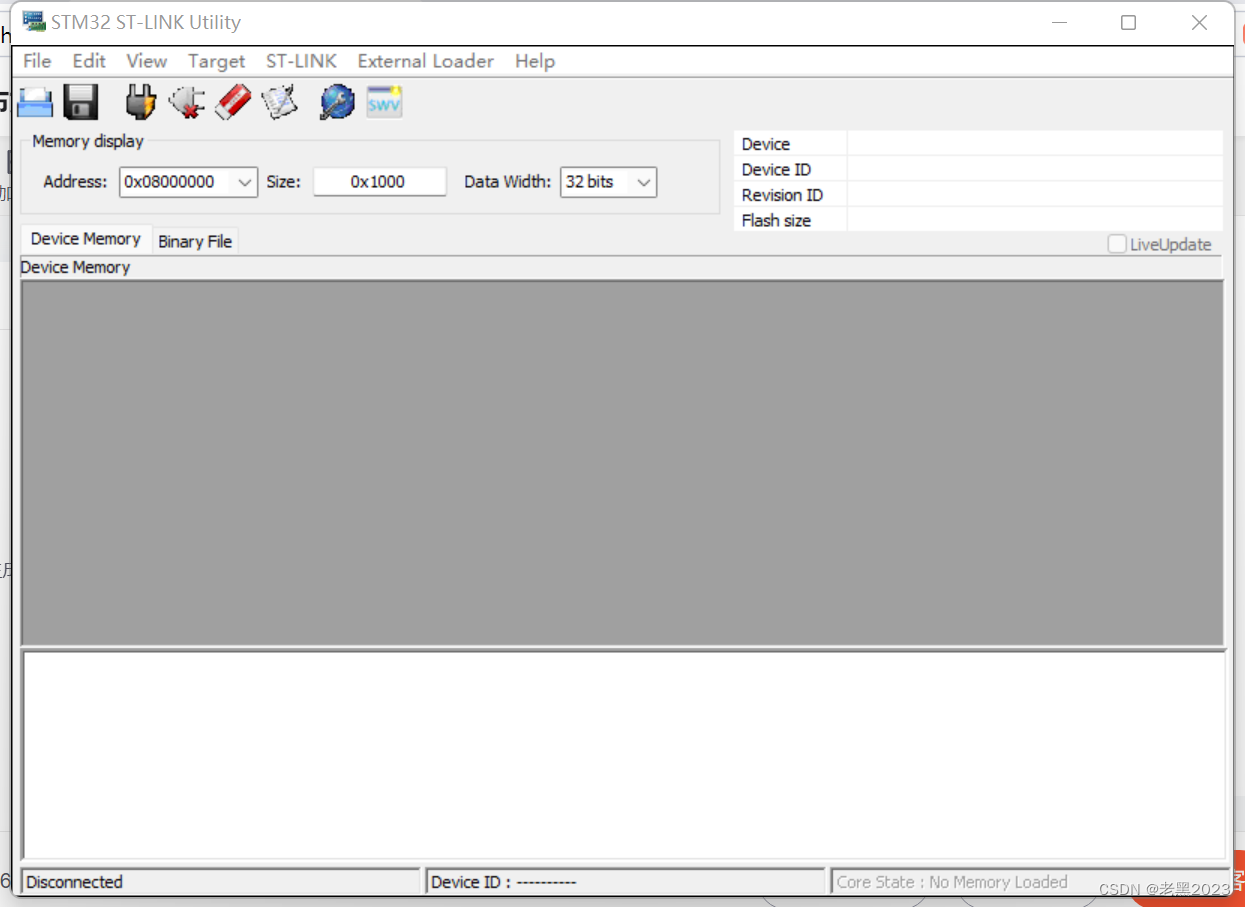Click the Flash size label
This screenshot has width=1245, height=907.
point(776,220)
